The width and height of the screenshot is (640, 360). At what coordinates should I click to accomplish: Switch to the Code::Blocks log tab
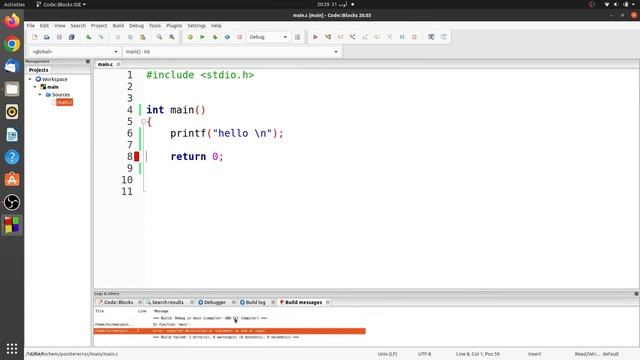coord(118,302)
